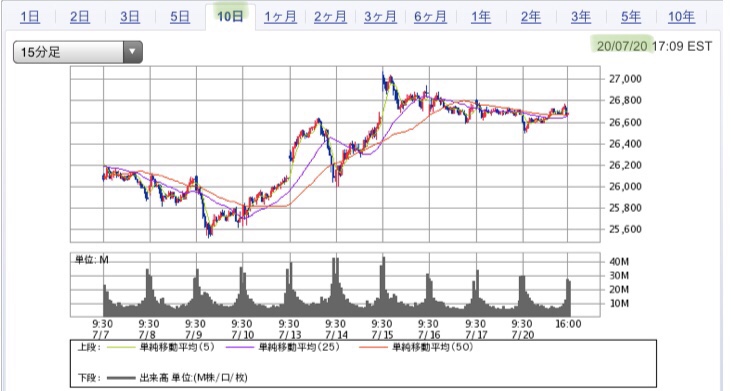This screenshot has width=731, height=391.
Task: Open the 1年 chart view
Action: tap(481, 17)
